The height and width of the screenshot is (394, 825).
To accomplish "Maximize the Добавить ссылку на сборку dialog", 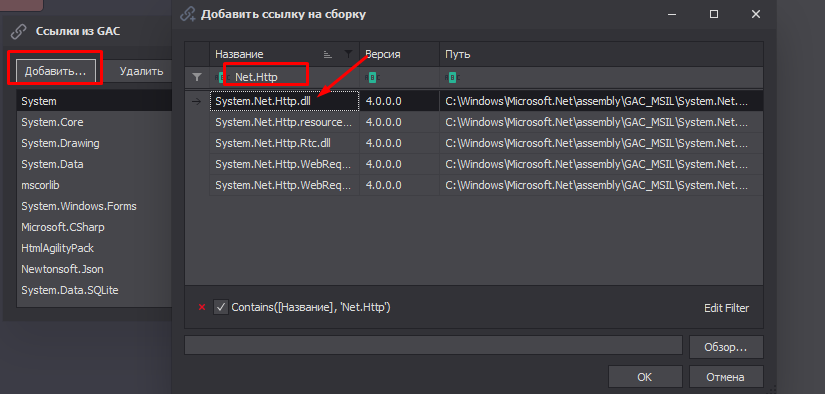I will tap(714, 14).
